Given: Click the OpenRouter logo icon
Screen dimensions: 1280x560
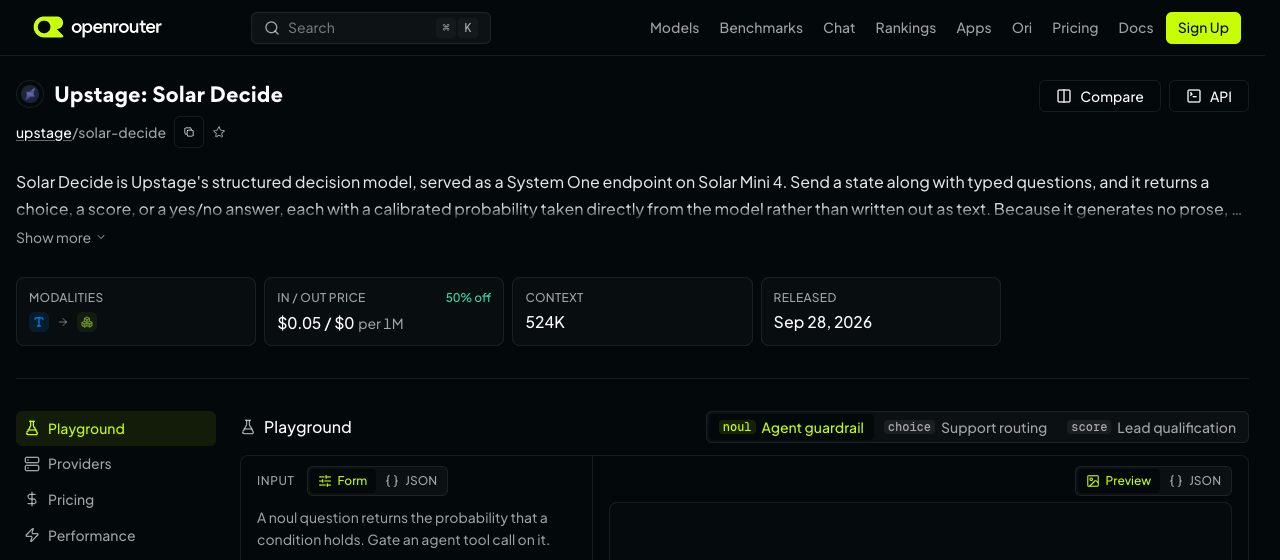Looking at the screenshot, I should point(48,28).
